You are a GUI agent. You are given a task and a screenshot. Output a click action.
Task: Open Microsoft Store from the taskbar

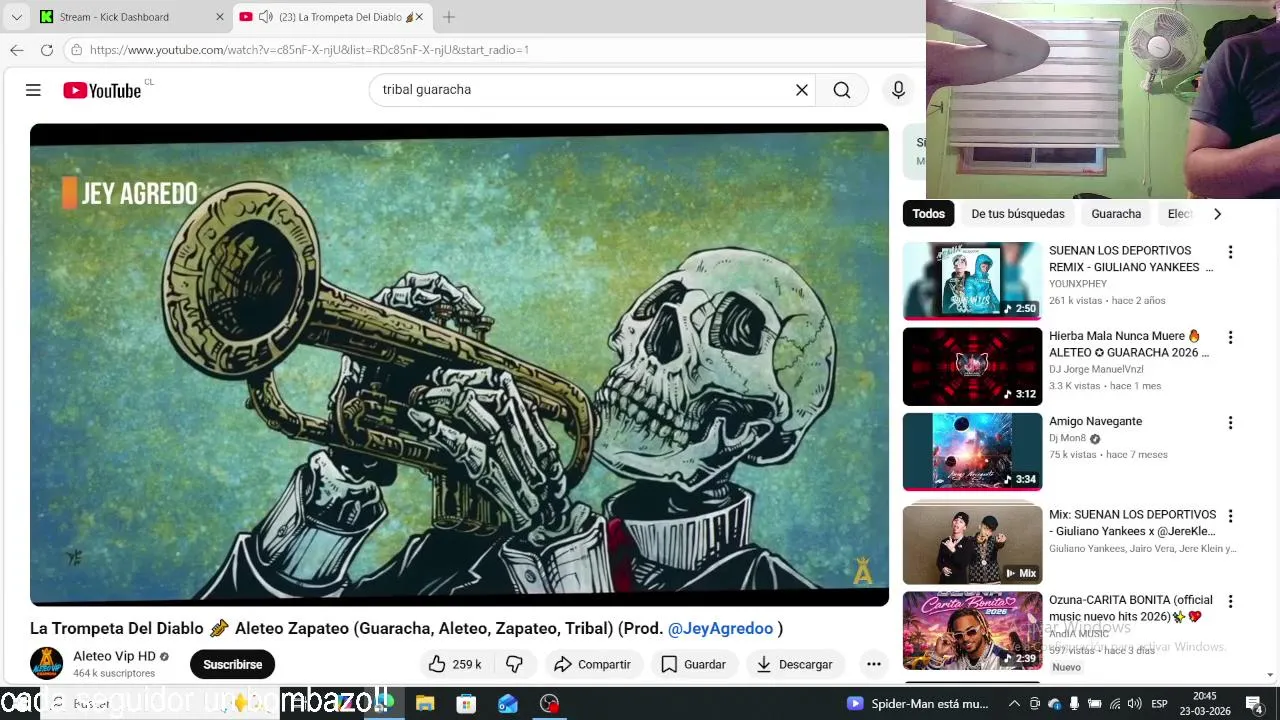(466, 704)
